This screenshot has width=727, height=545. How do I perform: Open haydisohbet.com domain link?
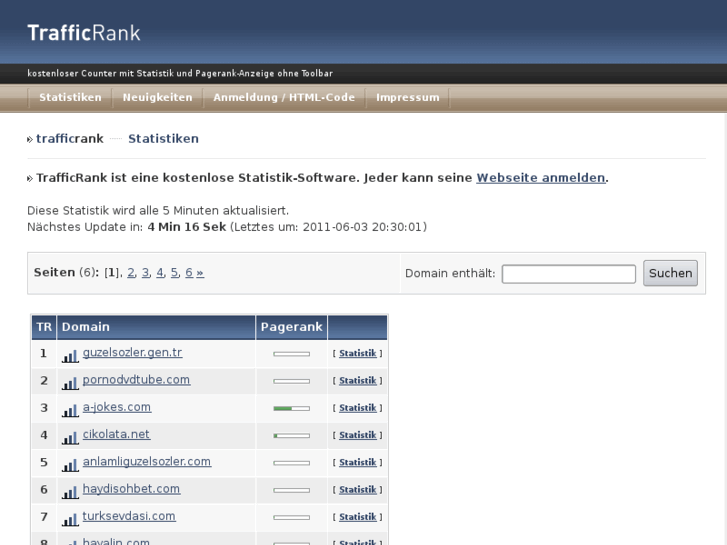click(131, 489)
